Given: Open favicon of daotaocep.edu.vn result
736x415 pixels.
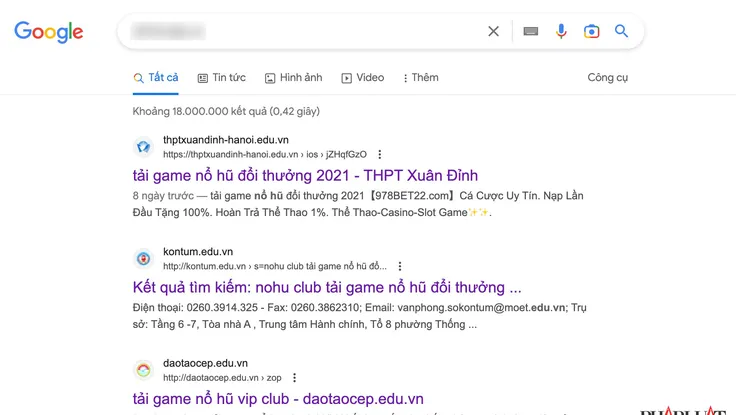Looking at the screenshot, I should click(143, 370).
